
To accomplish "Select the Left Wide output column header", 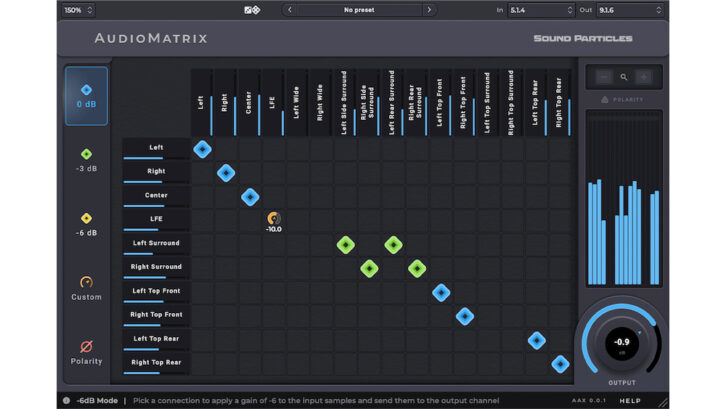I will click(297, 103).
